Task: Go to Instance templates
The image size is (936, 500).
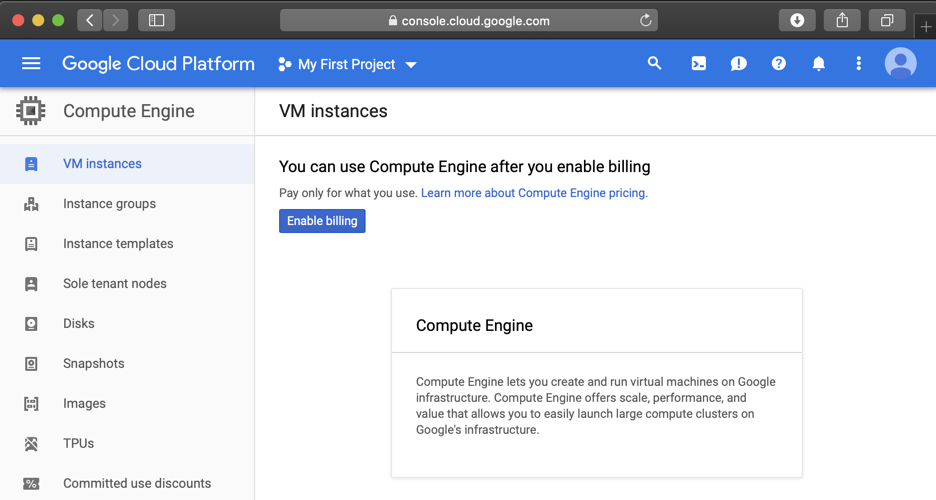Action: [118, 244]
